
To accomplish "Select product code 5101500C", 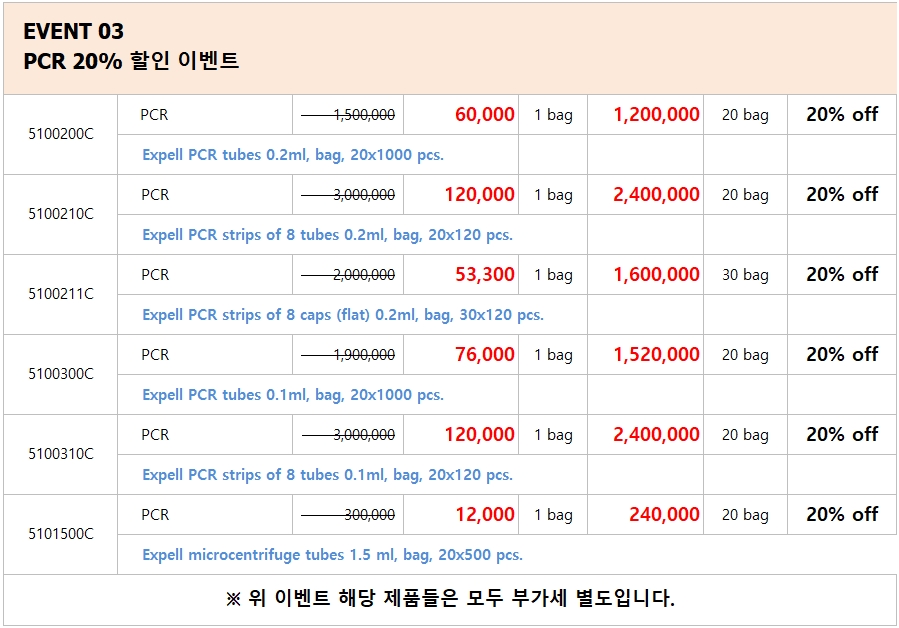I will point(61,534).
